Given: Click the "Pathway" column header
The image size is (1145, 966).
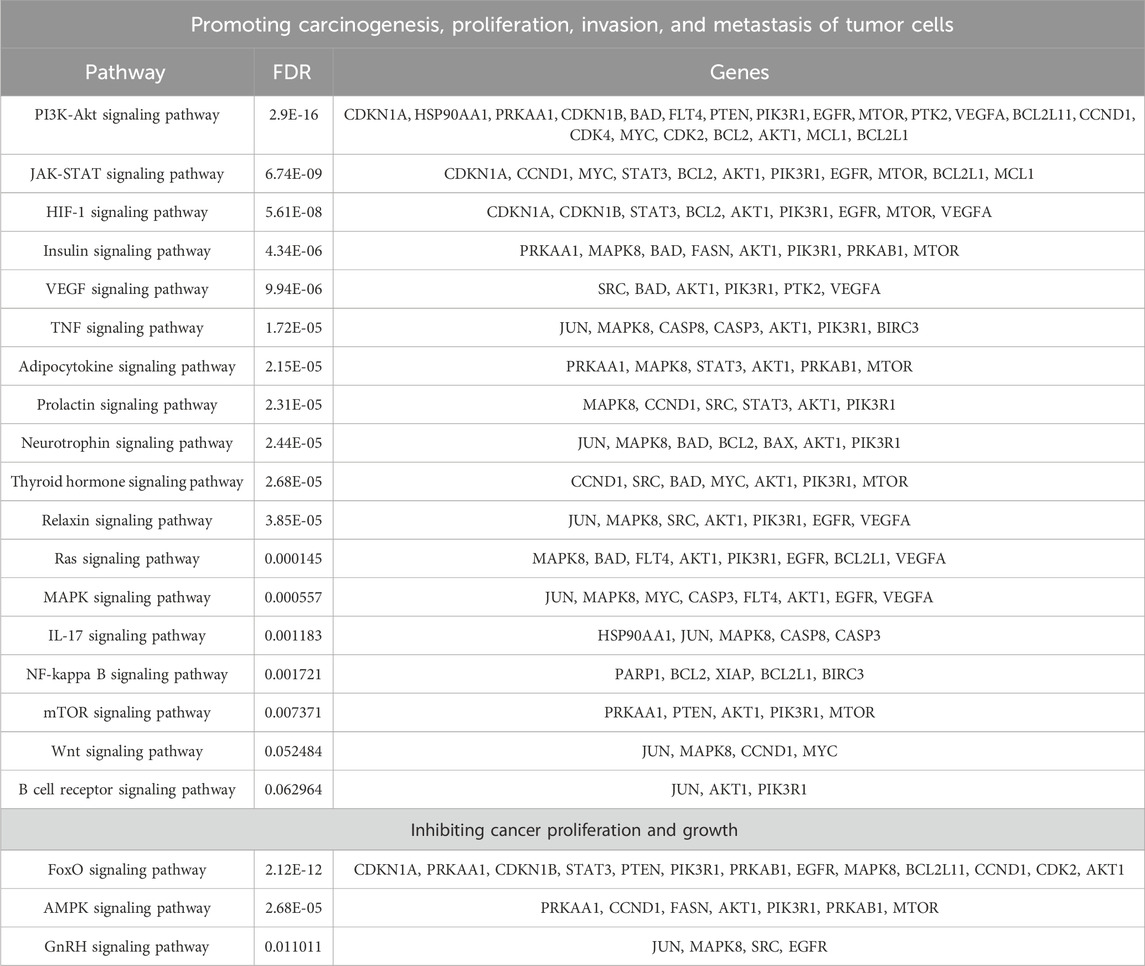Looking at the screenshot, I should [125, 72].
